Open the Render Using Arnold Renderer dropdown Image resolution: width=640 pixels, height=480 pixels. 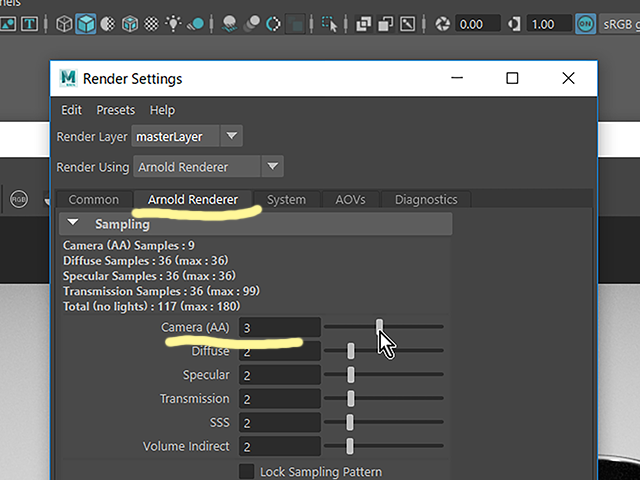[x=208, y=167]
